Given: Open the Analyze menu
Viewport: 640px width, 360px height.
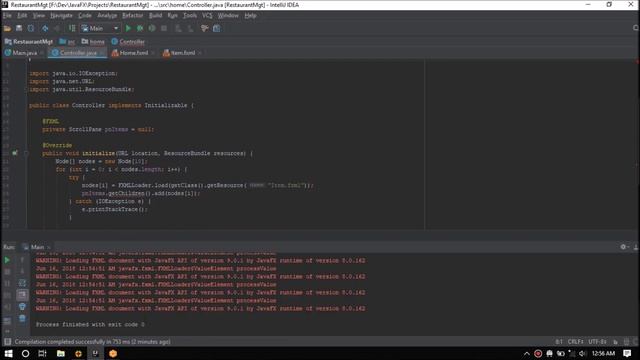Looking at the screenshot, I should click(x=107, y=16).
